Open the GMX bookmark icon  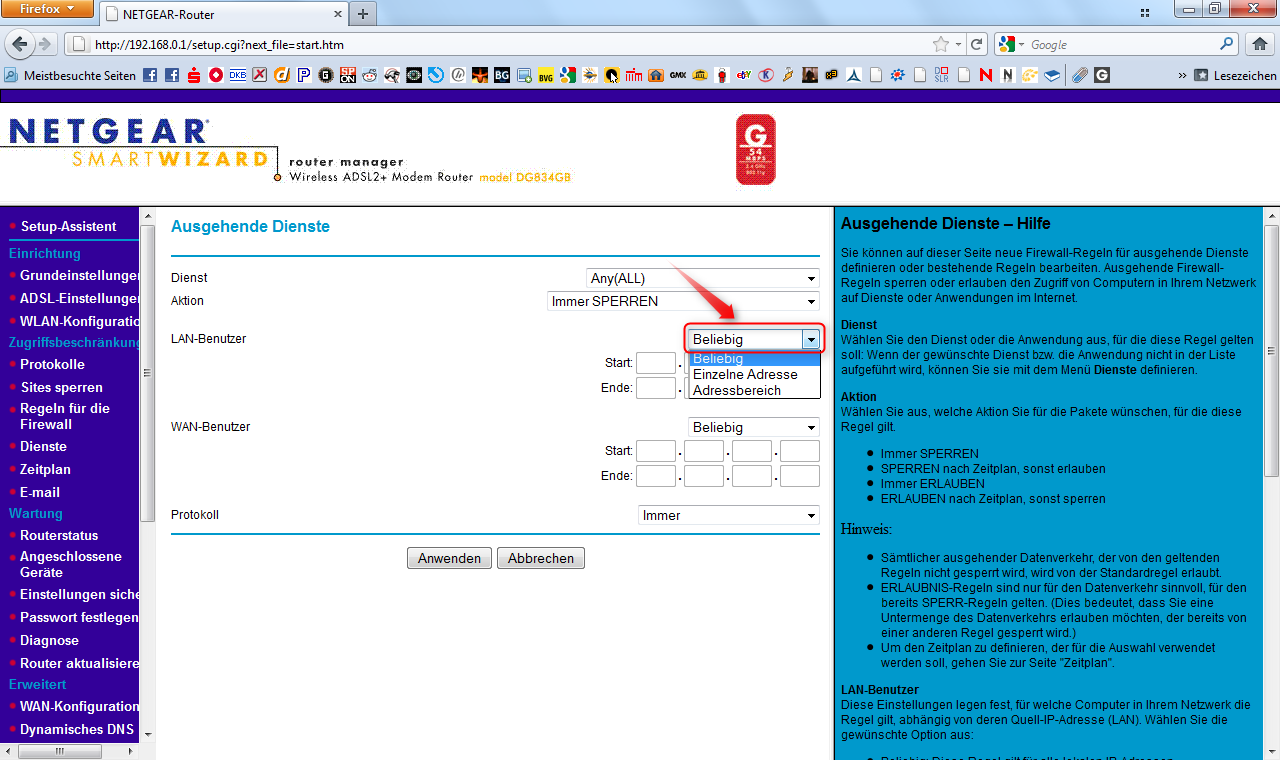click(678, 75)
